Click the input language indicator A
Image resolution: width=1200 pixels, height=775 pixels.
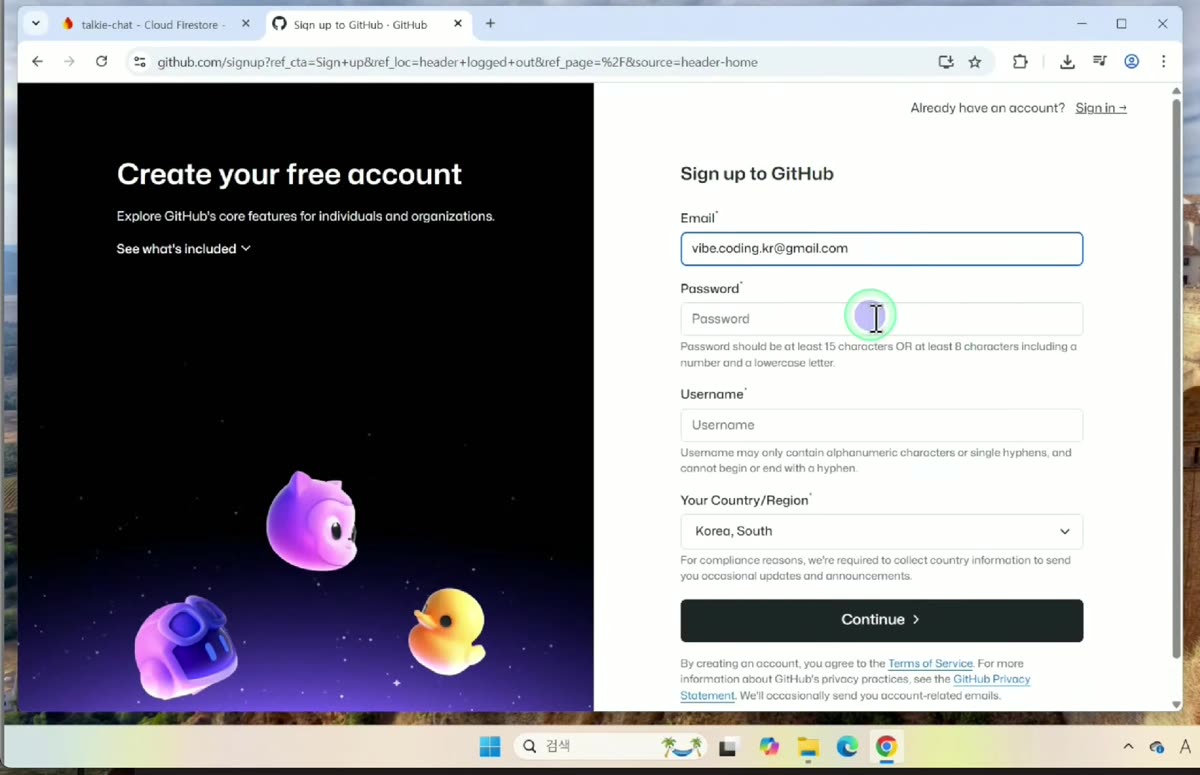point(1185,747)
